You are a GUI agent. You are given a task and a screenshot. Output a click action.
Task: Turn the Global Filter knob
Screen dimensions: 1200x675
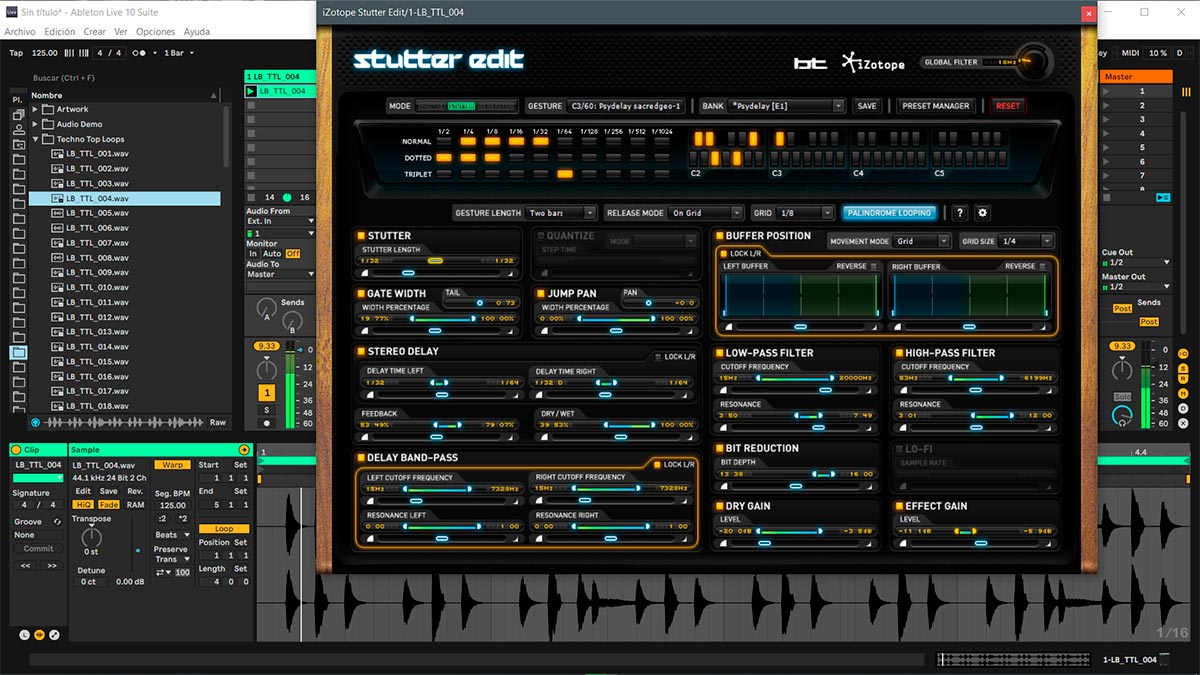click(x=1036, y=63)
